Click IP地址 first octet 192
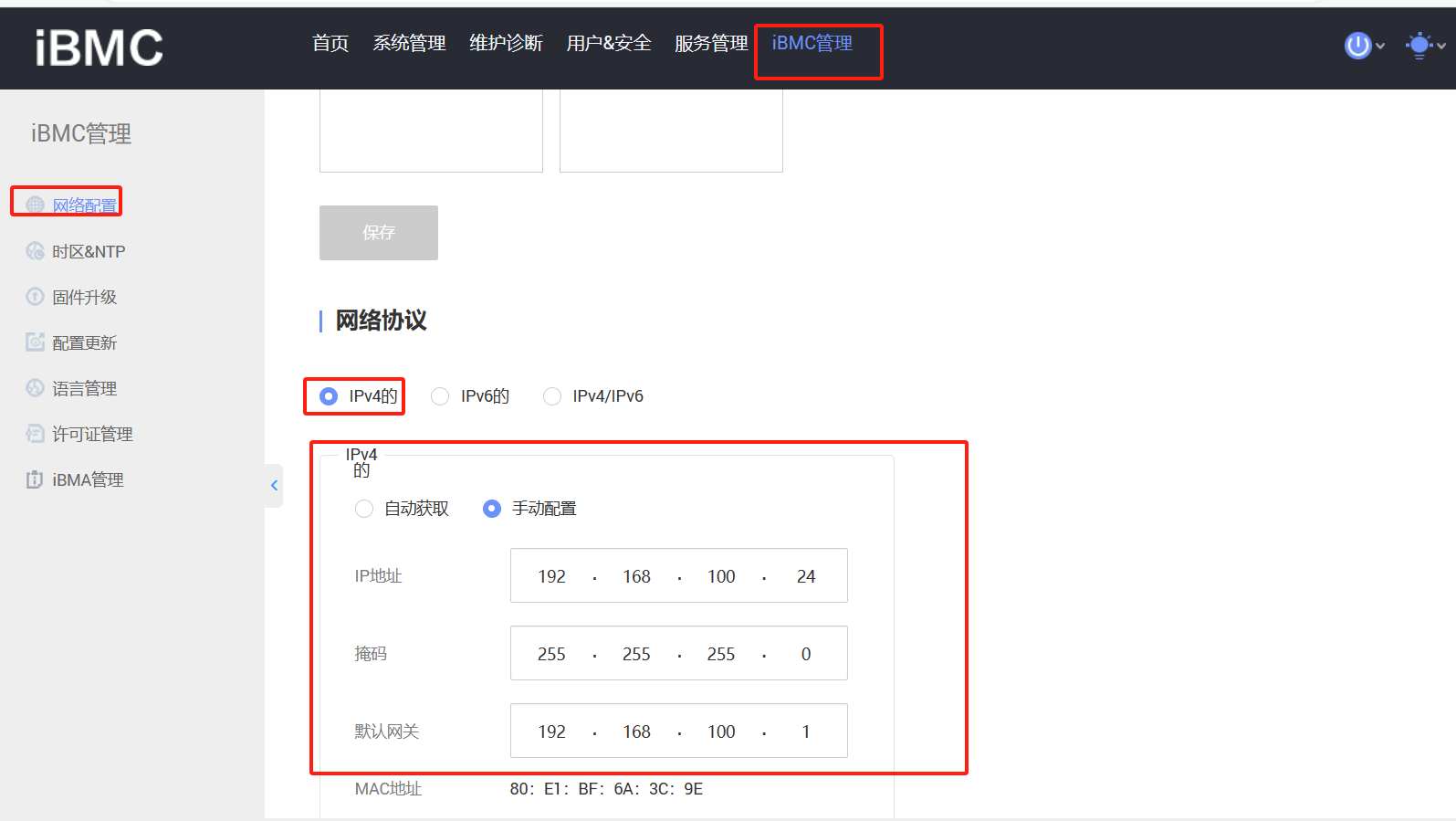1456x821 pixels. point(551,576)
